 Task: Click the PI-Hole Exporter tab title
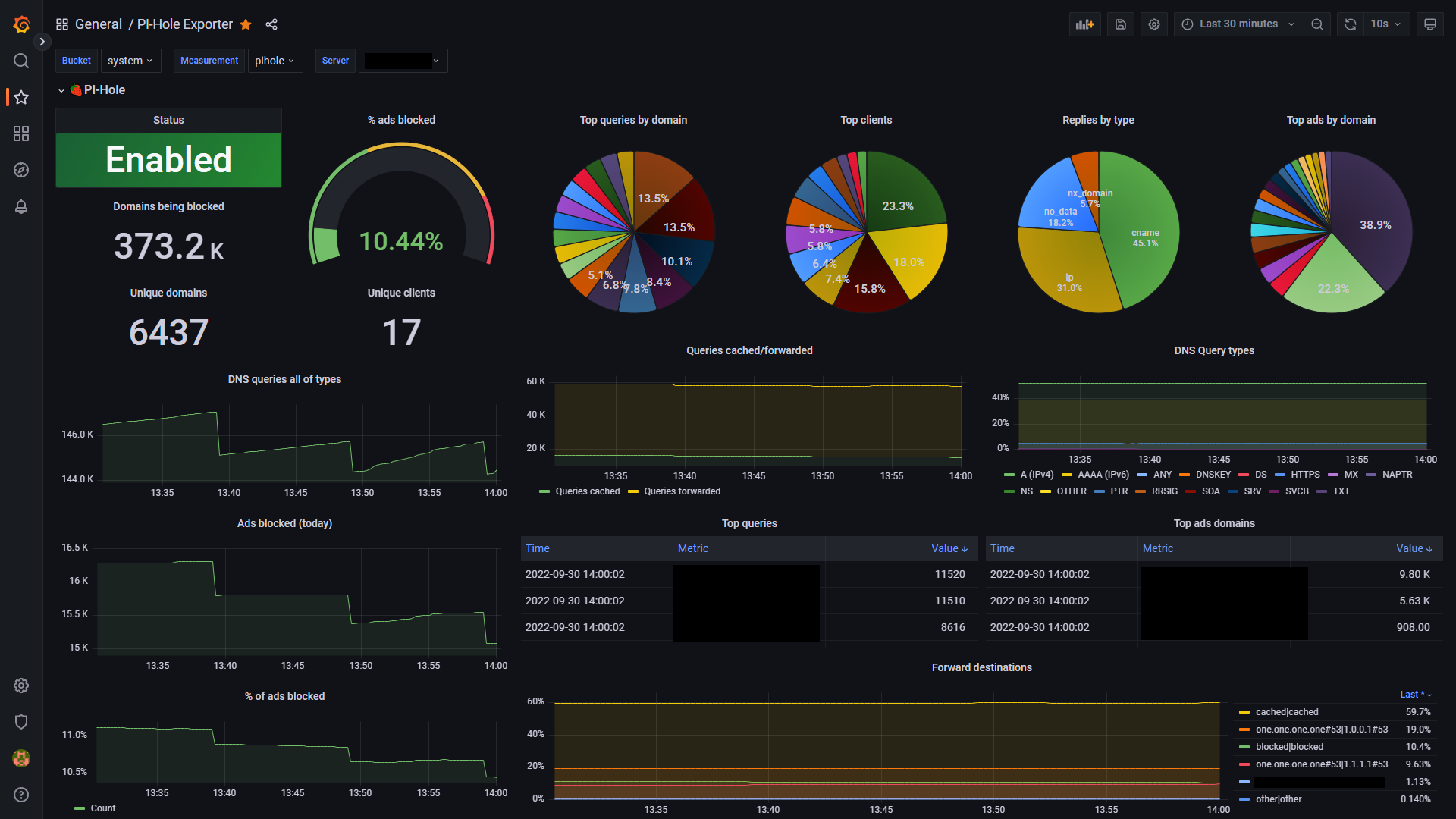coord(184,24)
